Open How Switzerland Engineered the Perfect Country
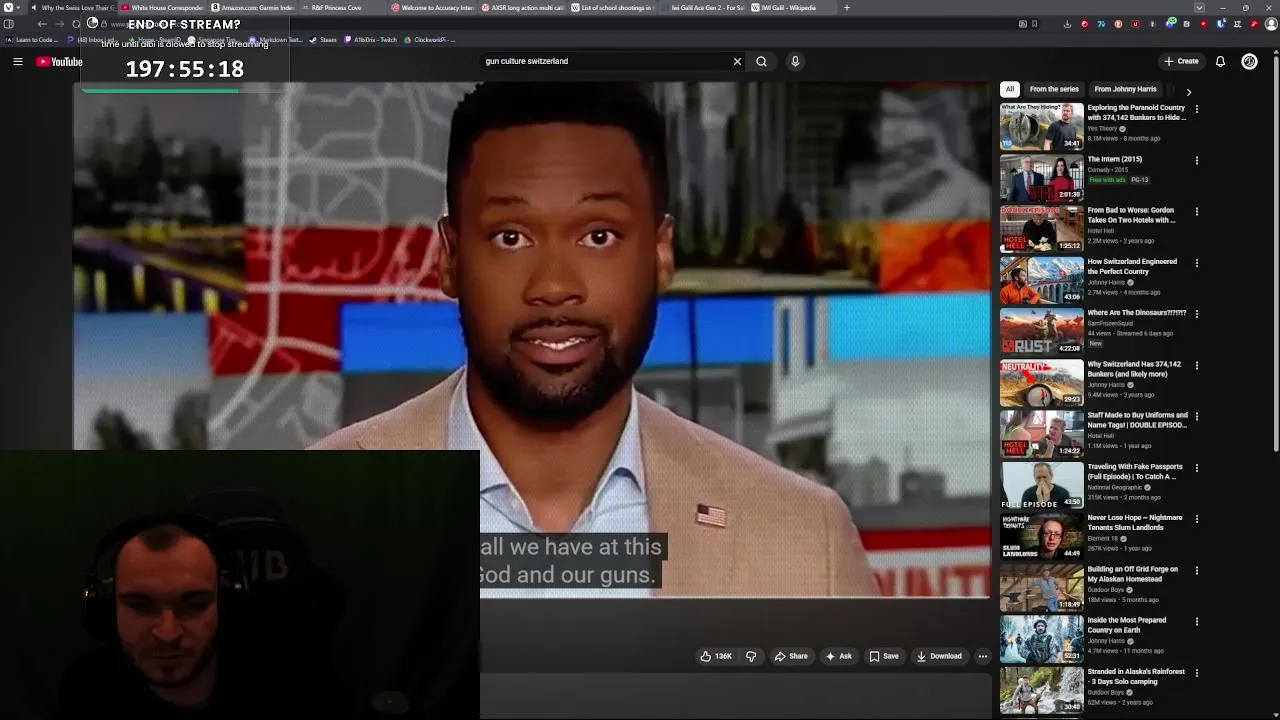1280x720 pixels. [x=1132, y=266]
